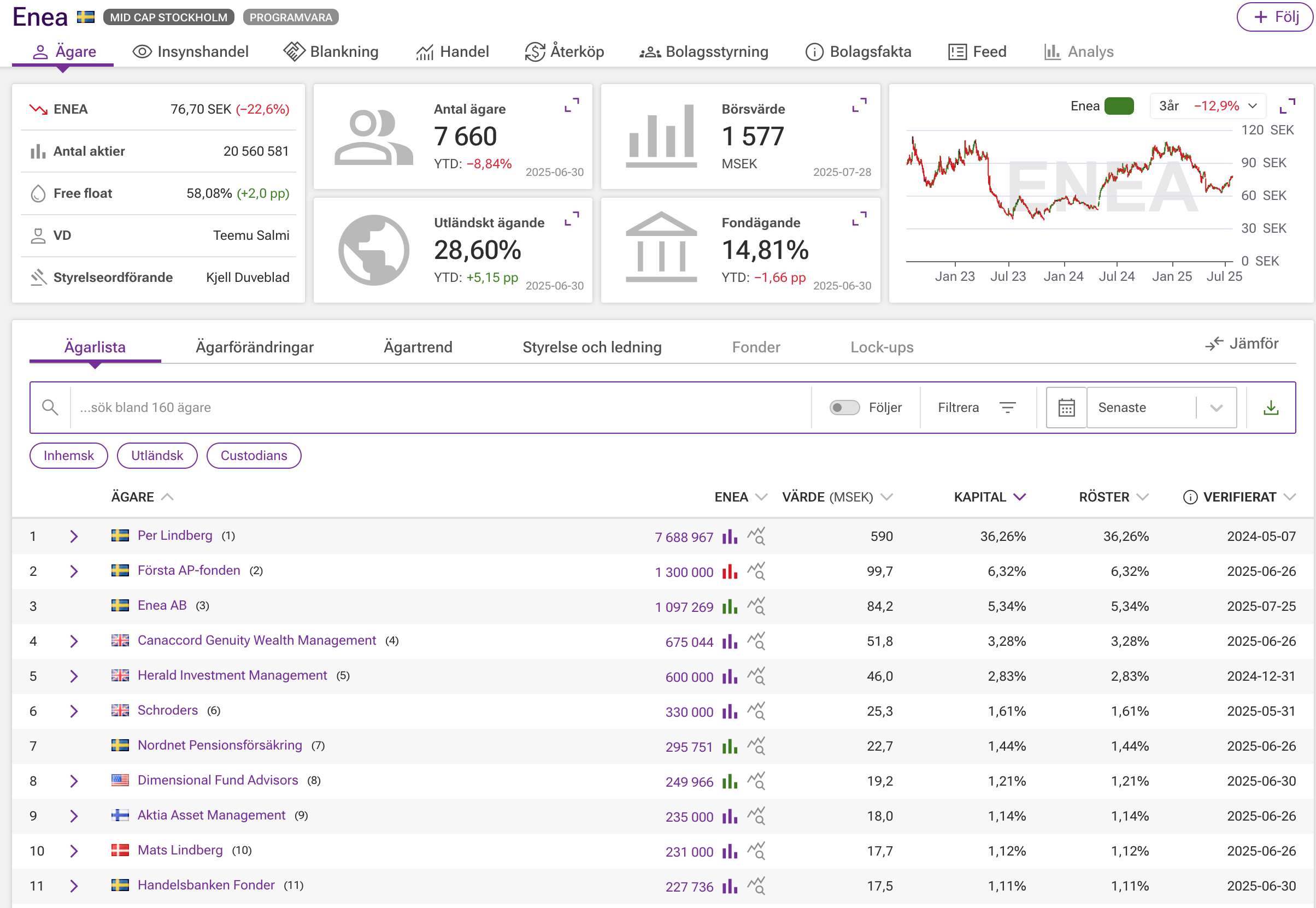
Task: Toggle the Följer switch
Action: click(x=844, y=408)
